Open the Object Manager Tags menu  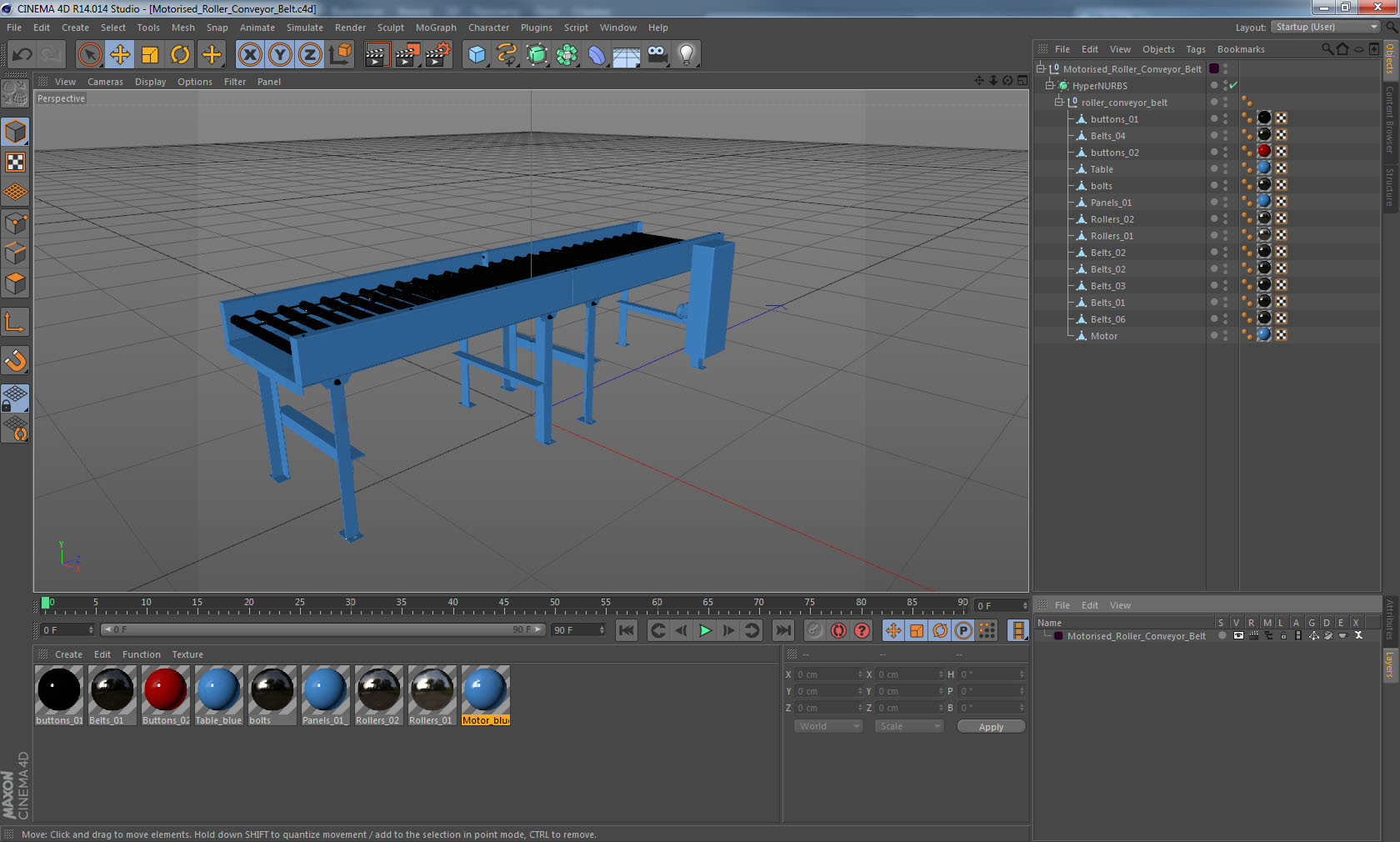(x=1196, y=49)
